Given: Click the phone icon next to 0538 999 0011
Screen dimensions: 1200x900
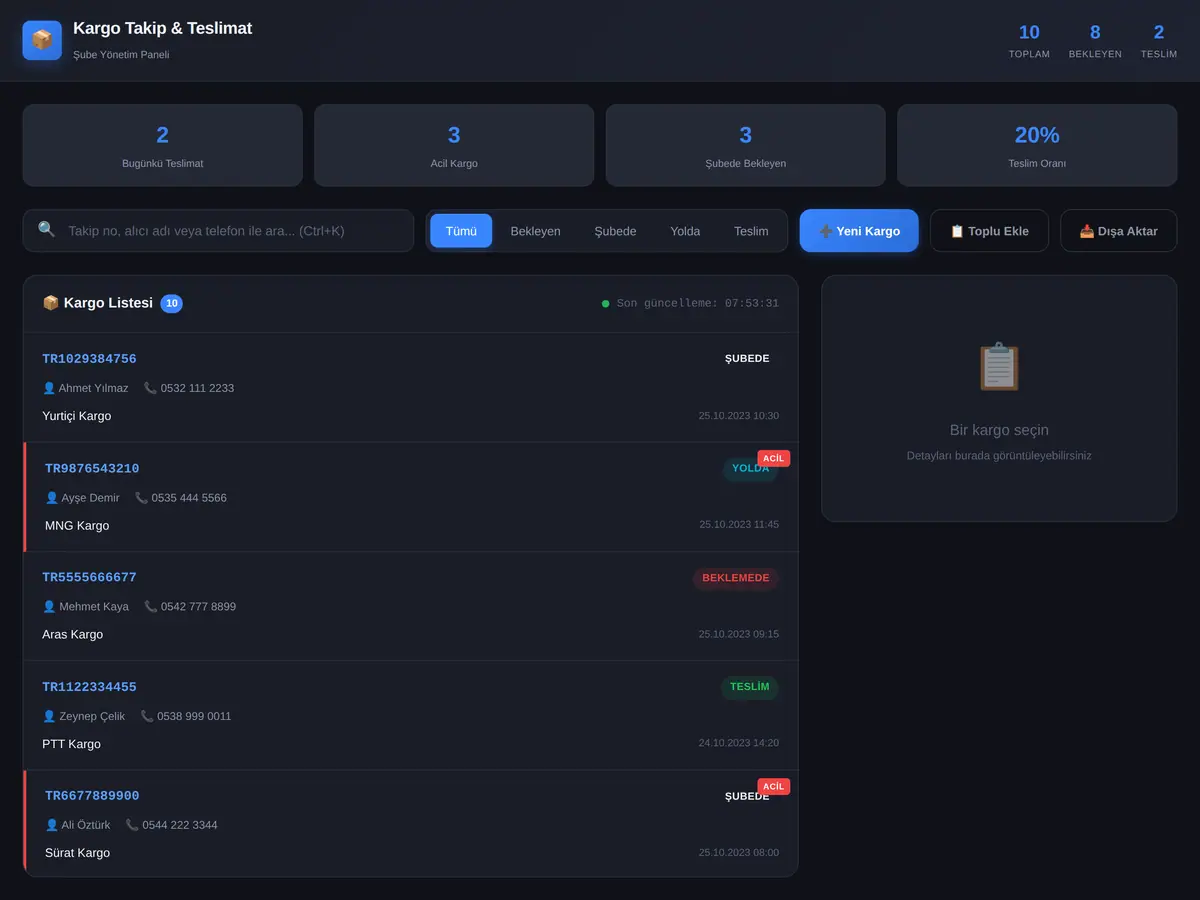Looking at the screenshot, I should pyautogui.click(x=147, y=716).
